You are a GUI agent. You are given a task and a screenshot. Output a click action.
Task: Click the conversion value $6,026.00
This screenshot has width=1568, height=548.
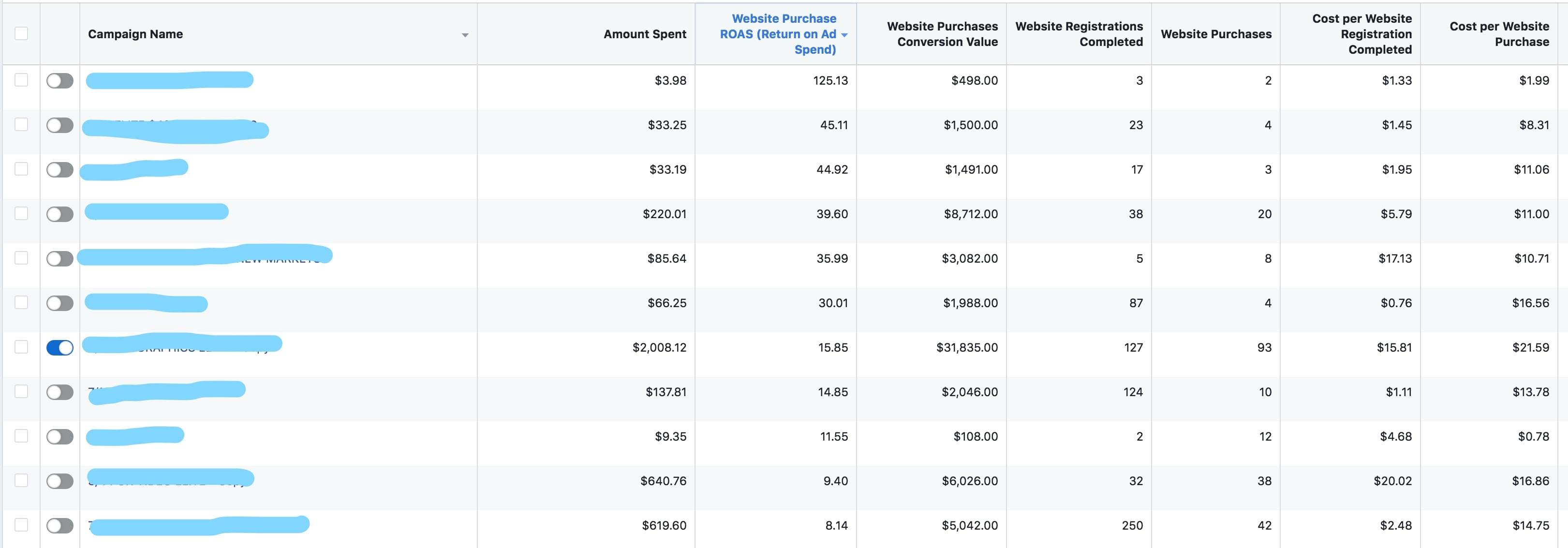(971, 481)
